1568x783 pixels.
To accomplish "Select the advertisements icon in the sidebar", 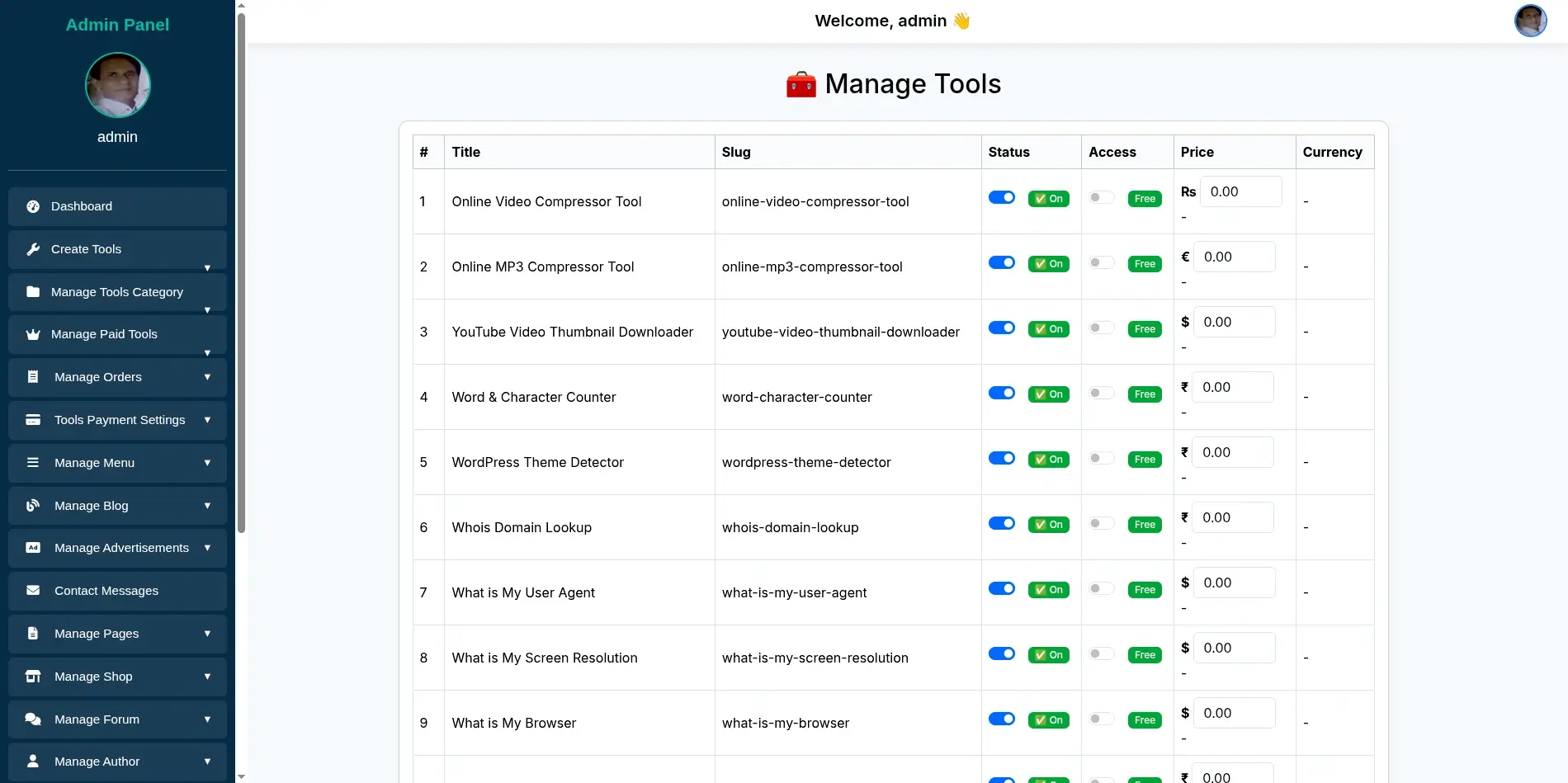I will click(x=33, y=547).
